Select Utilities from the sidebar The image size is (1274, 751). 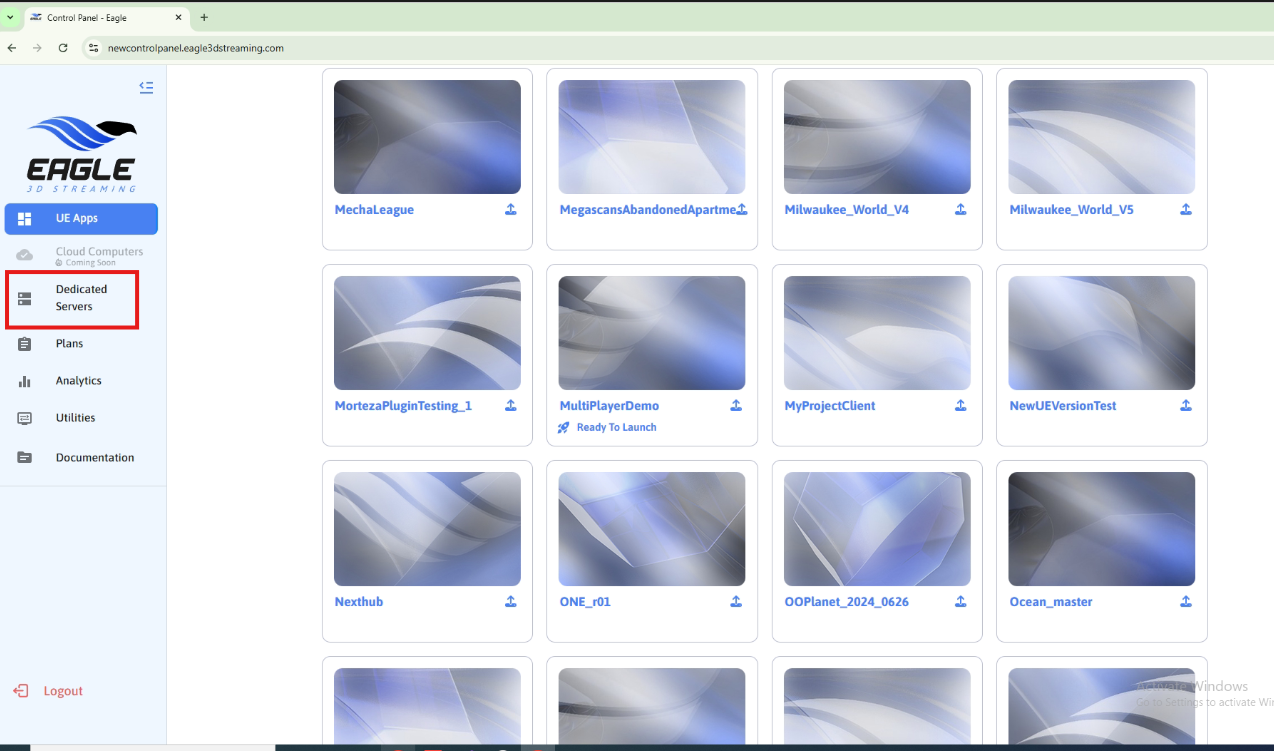(x=75, y=418)
